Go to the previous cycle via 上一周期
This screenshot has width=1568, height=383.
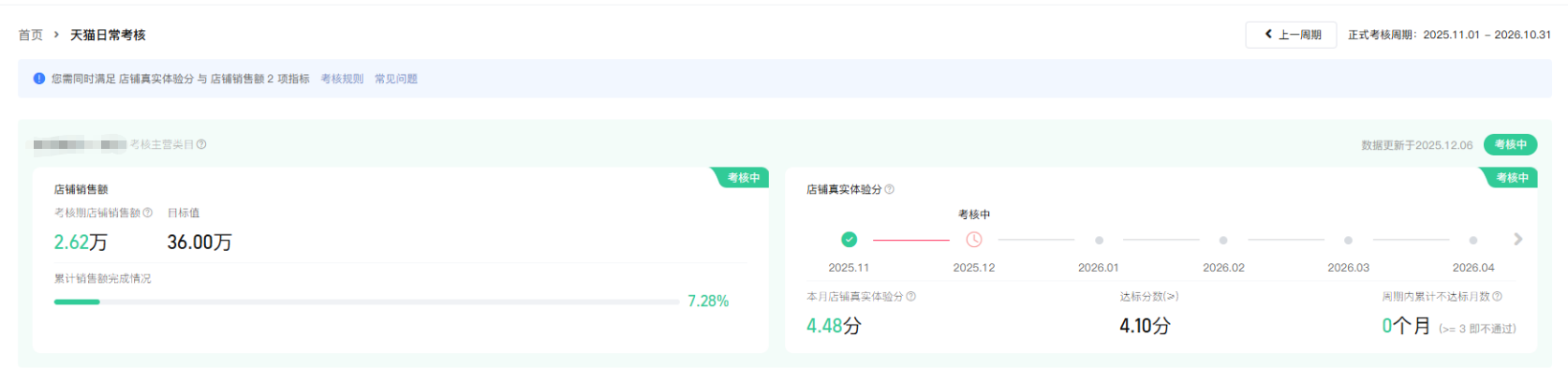click(x=1291, y=35)
